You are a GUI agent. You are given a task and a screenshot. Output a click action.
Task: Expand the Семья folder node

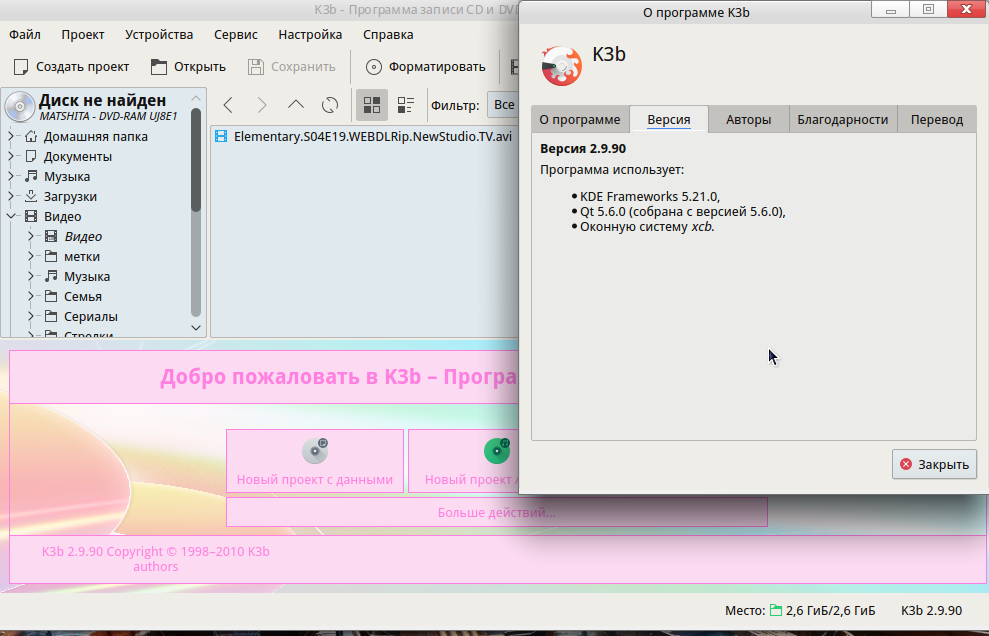coord(31,296)
